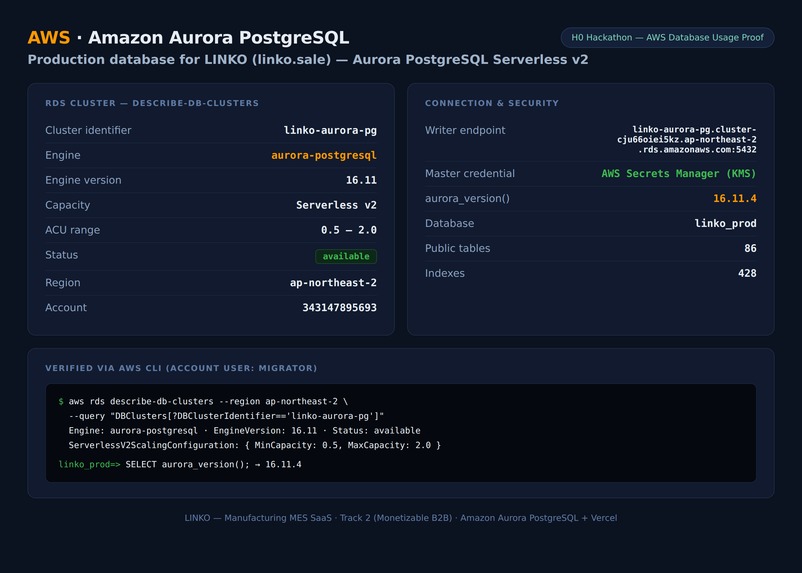Click the ACU range label
This screenshot has height=573, width=802.
[x=73, y=230]
